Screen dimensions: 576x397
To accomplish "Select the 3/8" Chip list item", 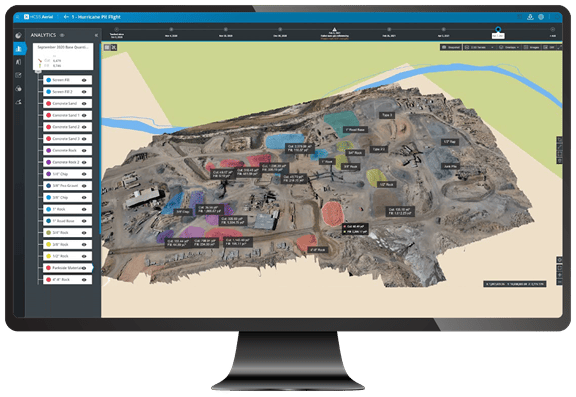I will [67, 198].
